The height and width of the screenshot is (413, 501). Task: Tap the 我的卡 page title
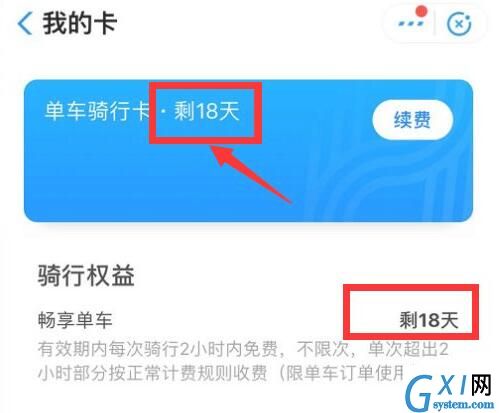[x=79, y=23]
